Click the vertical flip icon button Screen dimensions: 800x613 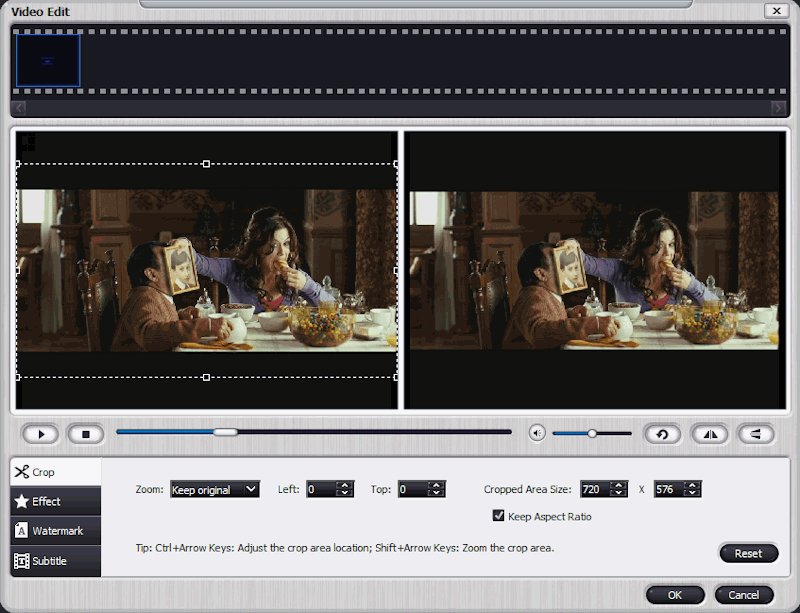756,434
